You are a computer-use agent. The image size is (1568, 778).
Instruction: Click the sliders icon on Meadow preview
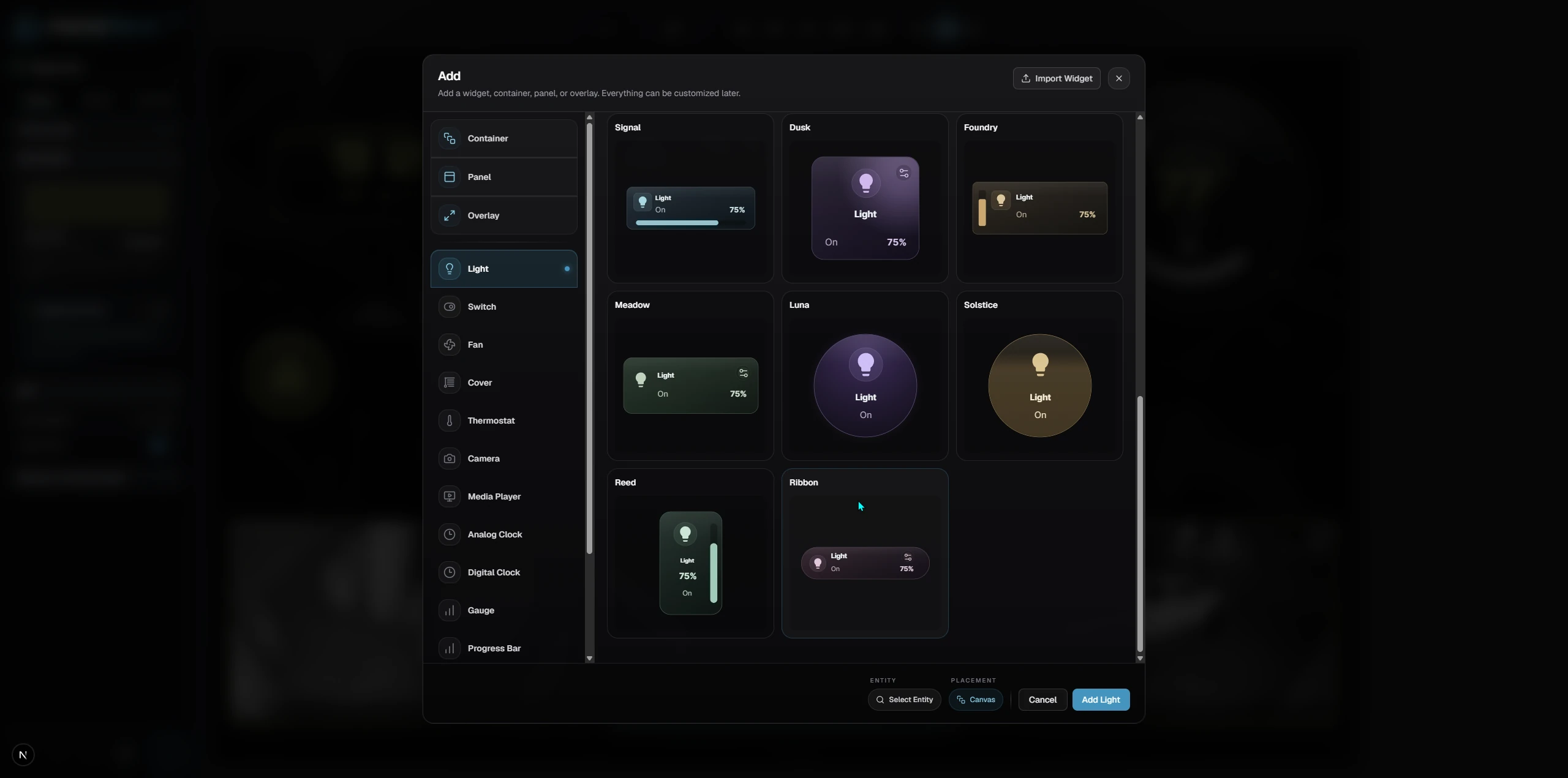pyautogui.click(x=743, y=373)
